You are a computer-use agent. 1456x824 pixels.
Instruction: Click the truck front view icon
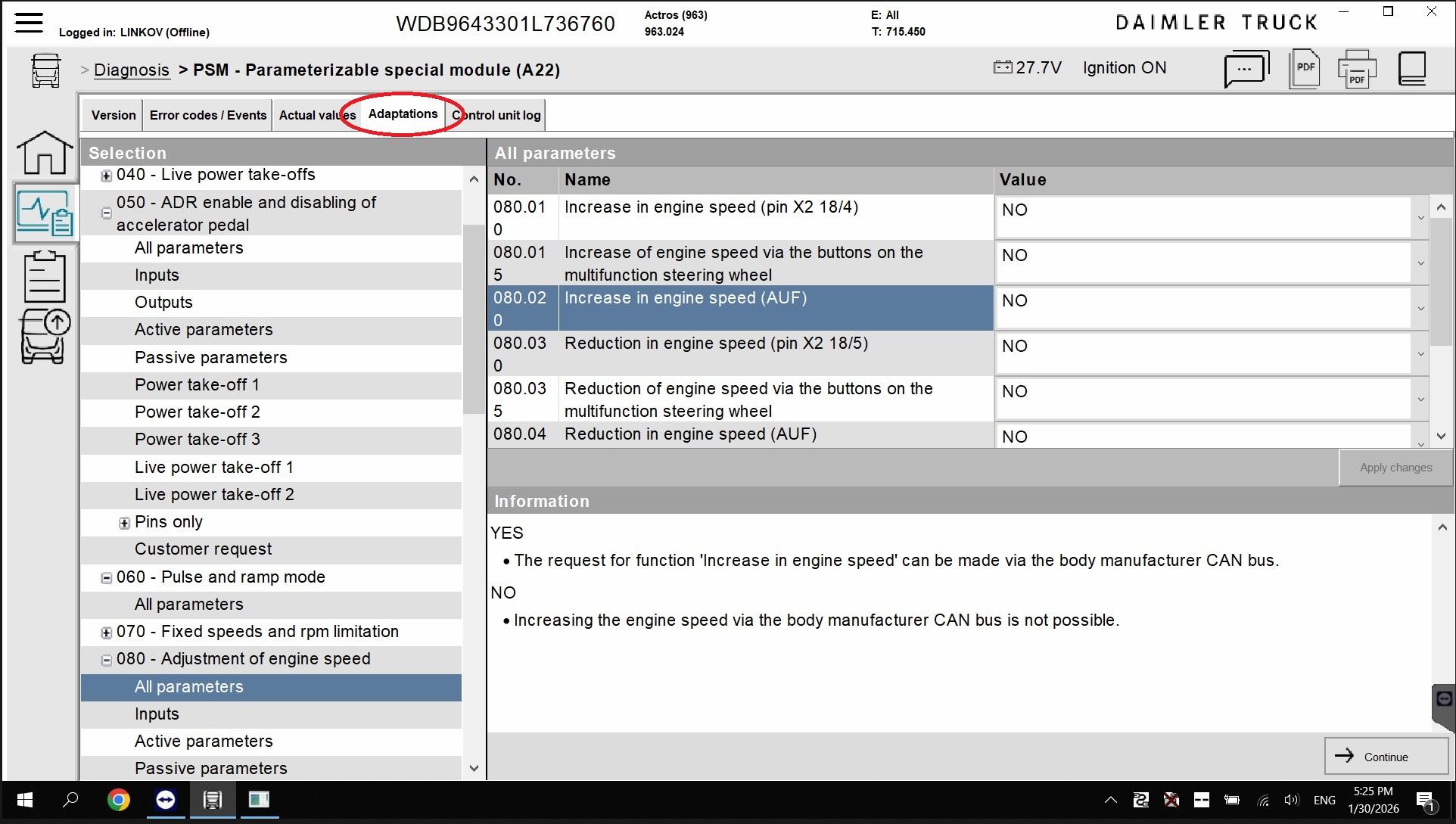(45, 70)
